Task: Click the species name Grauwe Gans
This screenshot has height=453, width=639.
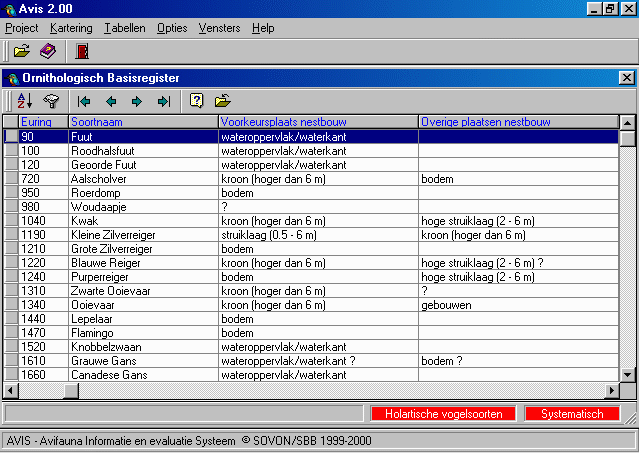Action: tap(104, 361)
